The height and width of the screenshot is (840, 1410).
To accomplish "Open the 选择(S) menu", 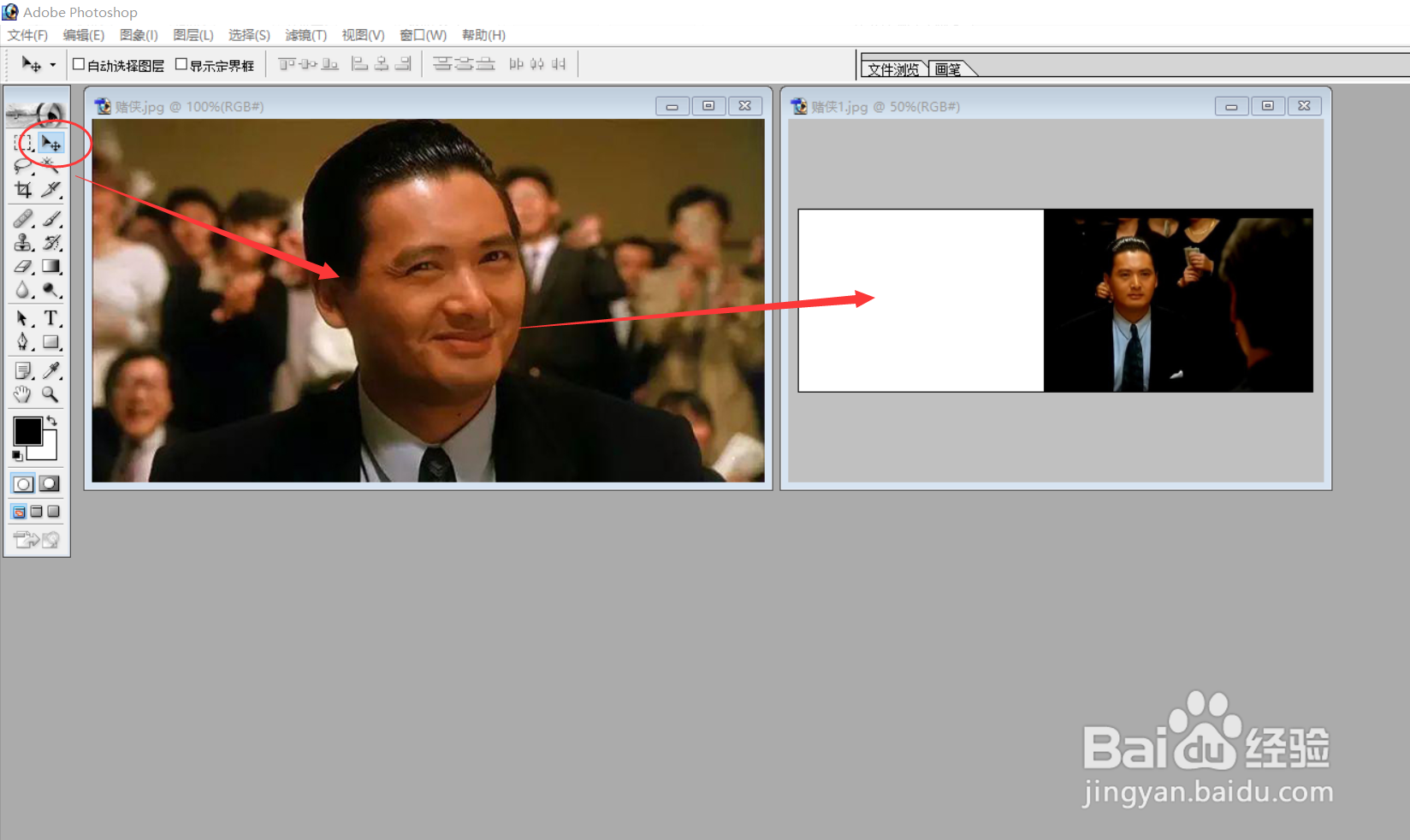I will click(249, 35).
